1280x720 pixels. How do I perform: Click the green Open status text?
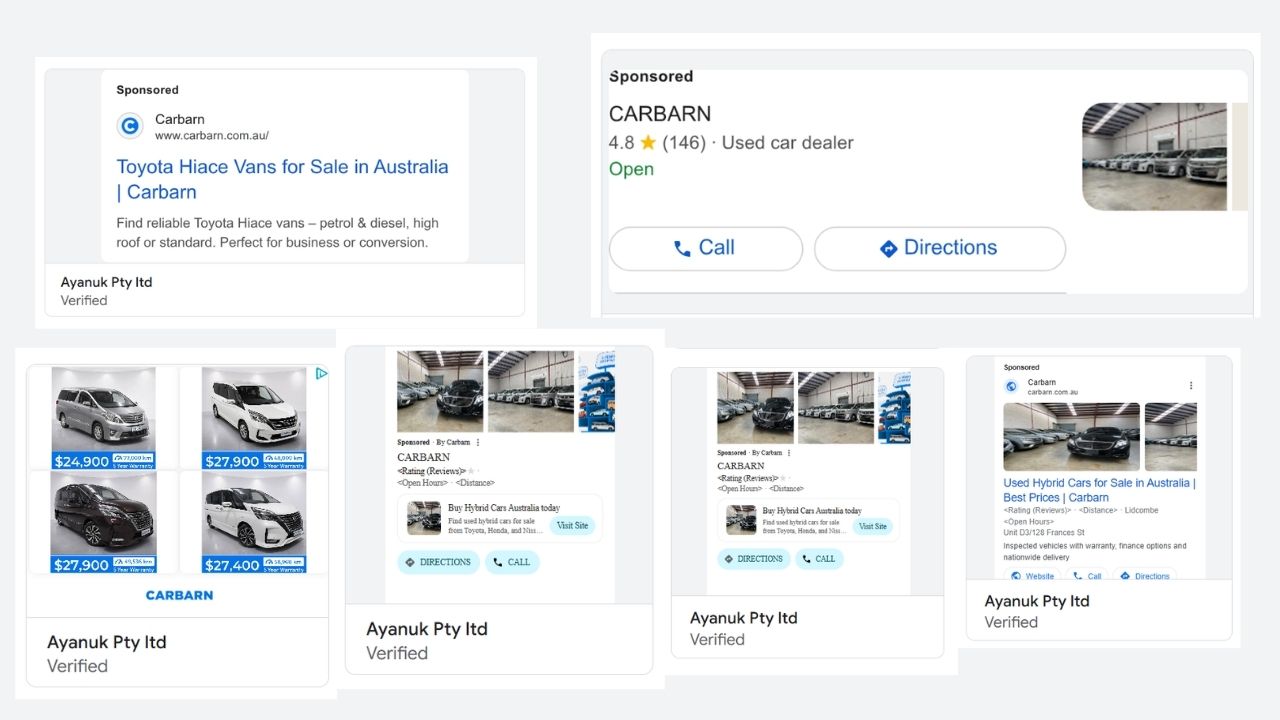coord(631,169)
